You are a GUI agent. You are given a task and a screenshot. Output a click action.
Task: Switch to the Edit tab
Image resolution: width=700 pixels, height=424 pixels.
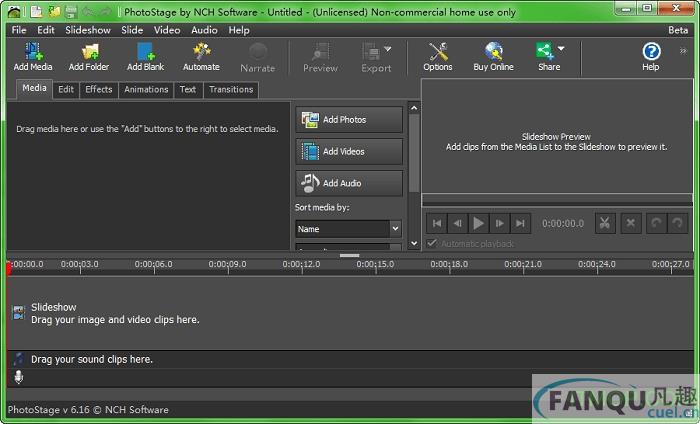tap(66, 90)
